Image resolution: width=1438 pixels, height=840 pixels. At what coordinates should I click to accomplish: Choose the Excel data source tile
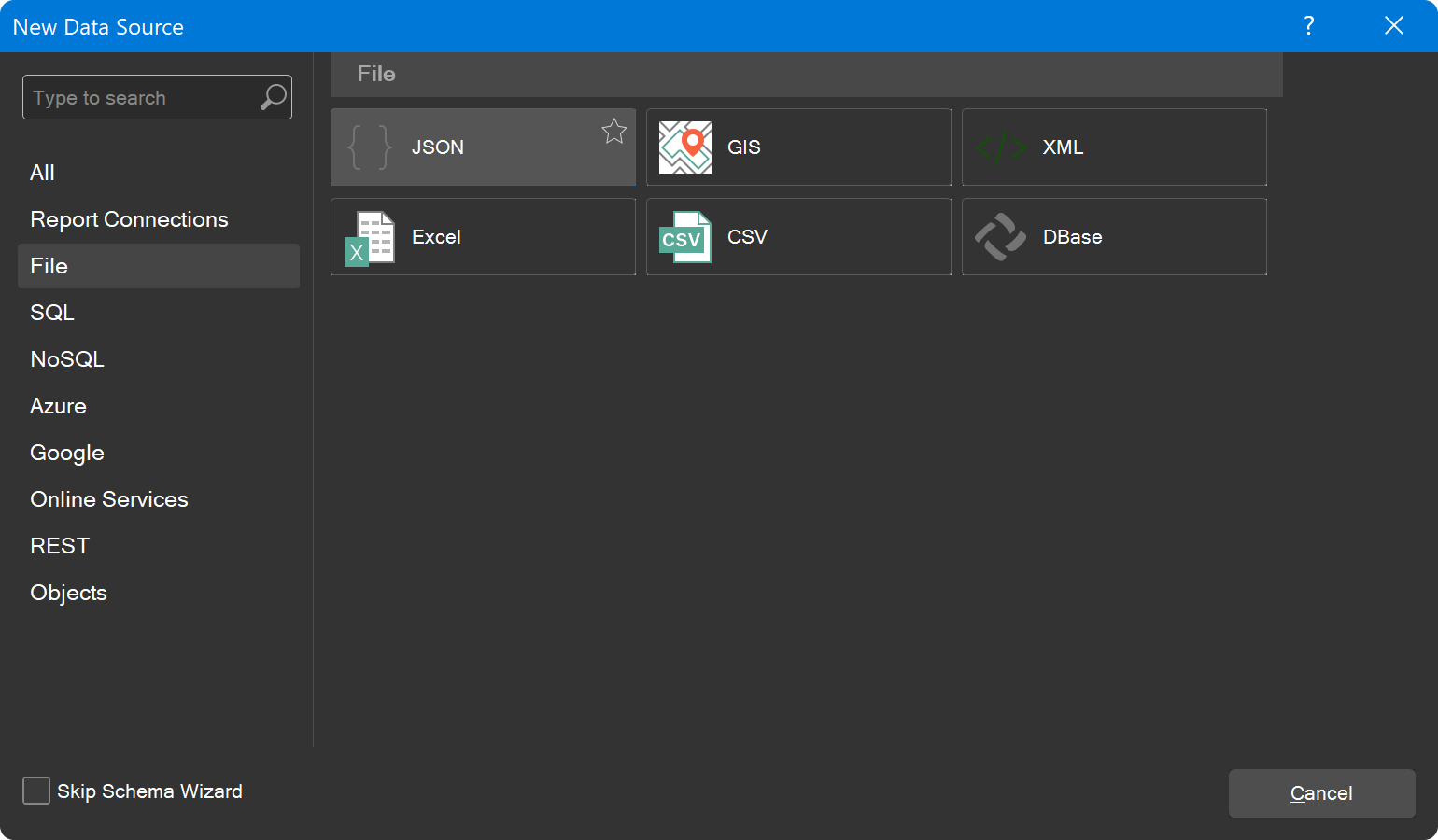(x=483, y=237)
